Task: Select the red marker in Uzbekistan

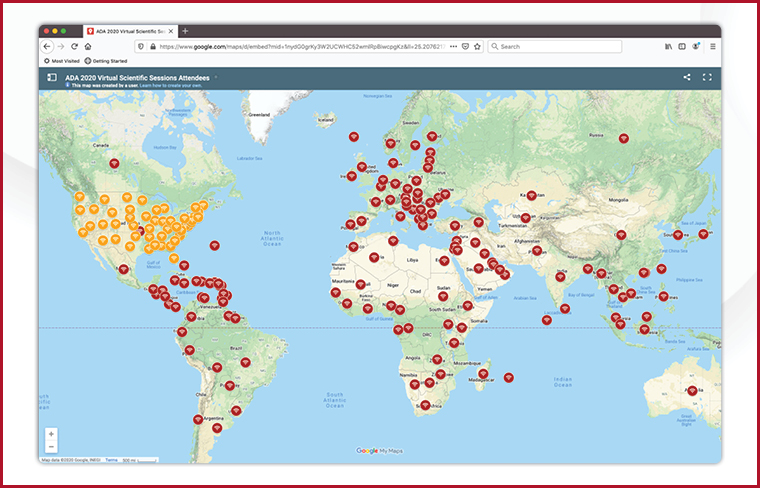Action: click(x=525, y=218)
